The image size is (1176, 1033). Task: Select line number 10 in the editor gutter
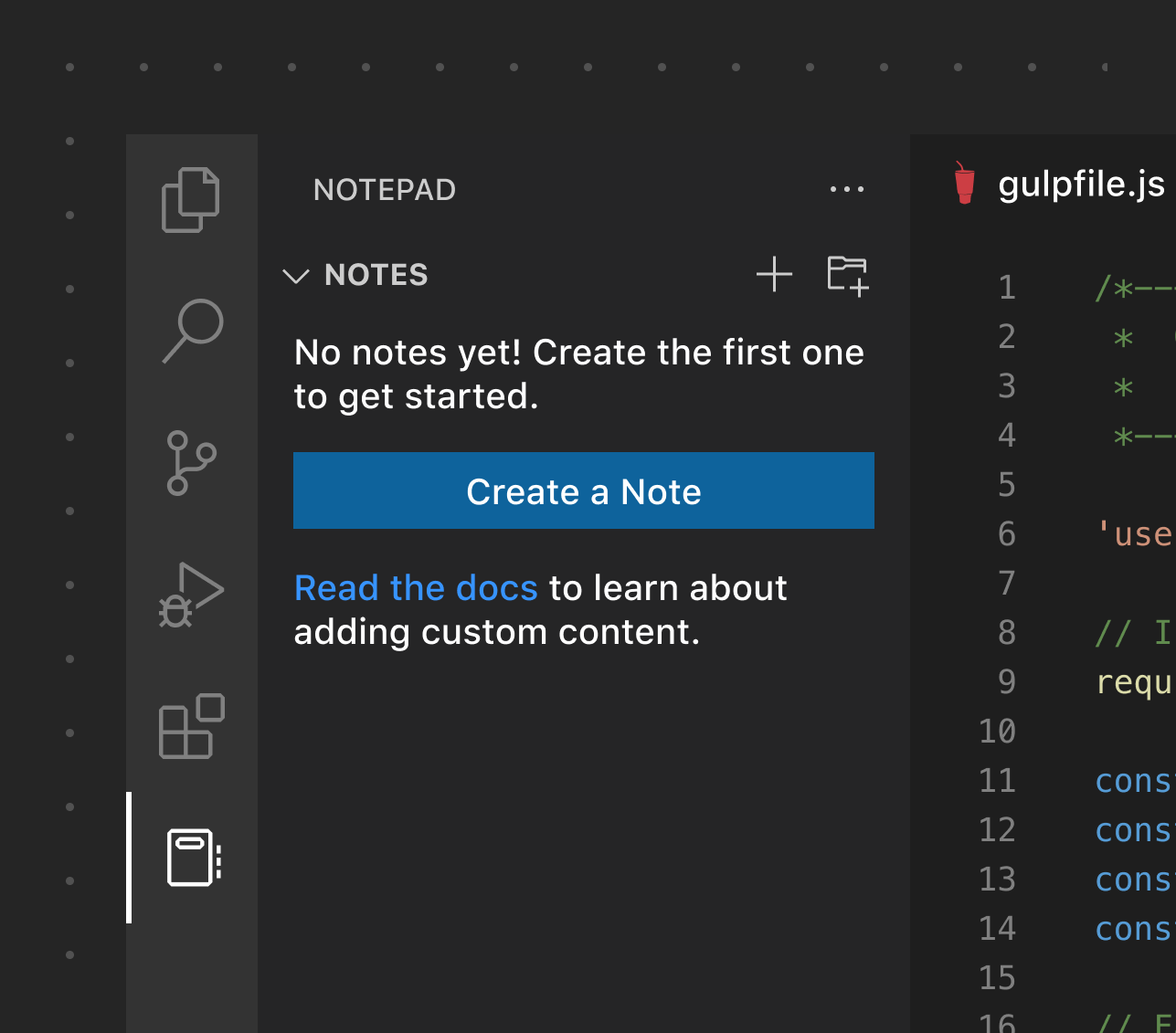tap(998, 732)
